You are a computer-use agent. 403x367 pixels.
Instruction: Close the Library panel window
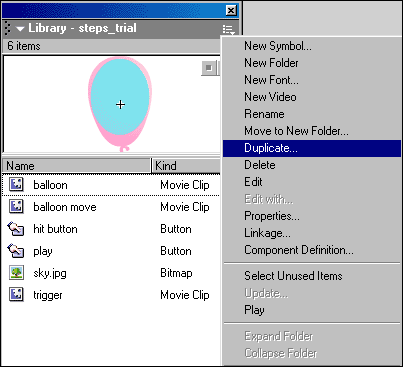click(231, 11)
